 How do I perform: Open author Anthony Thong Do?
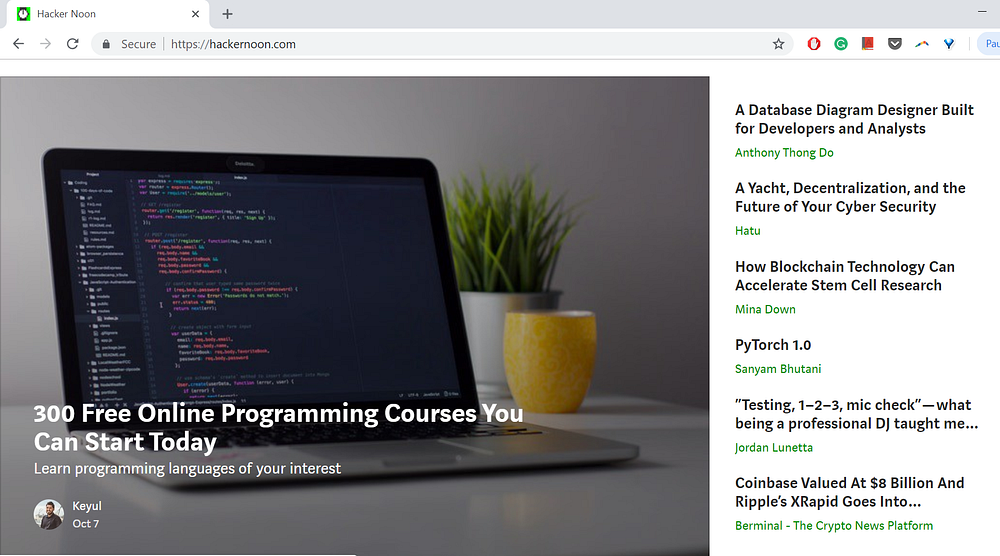[x=784, y=152]
